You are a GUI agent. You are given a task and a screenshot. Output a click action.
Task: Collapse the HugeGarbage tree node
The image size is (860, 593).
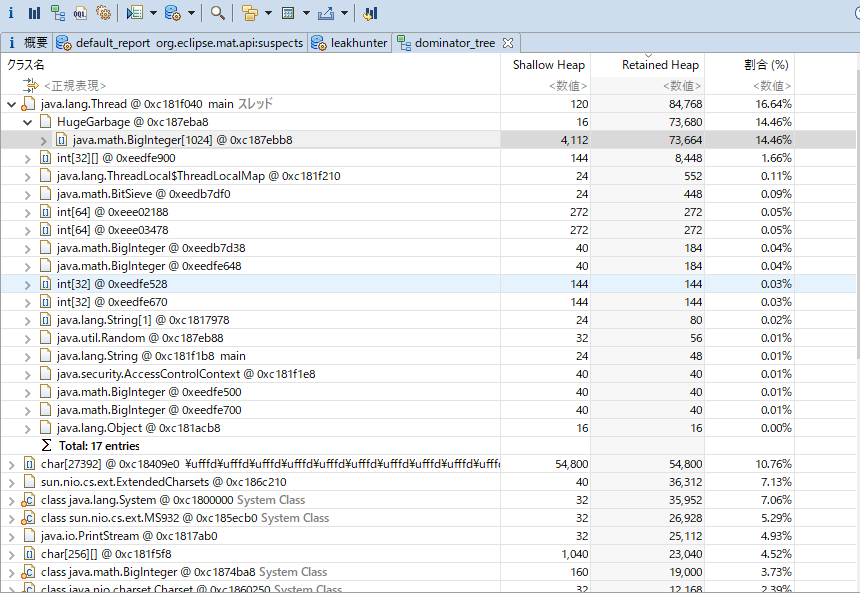(27, 122)
